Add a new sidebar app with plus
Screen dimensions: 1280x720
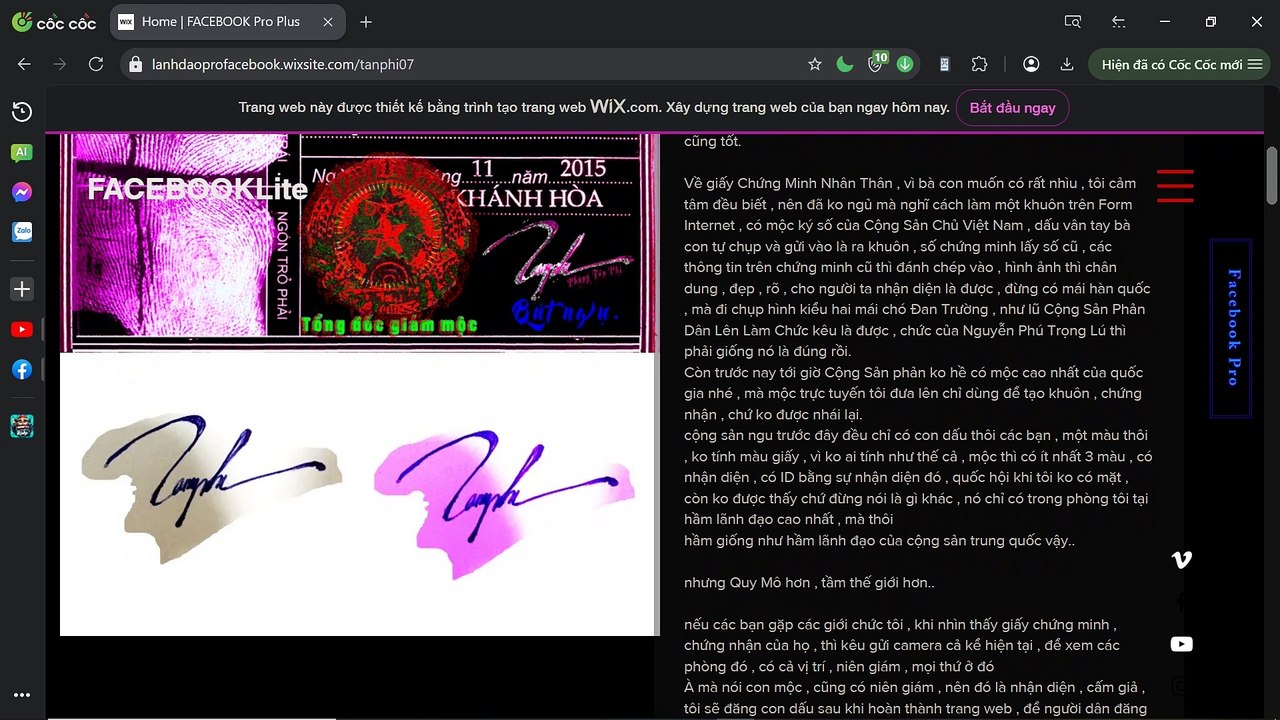coord(22,289)
